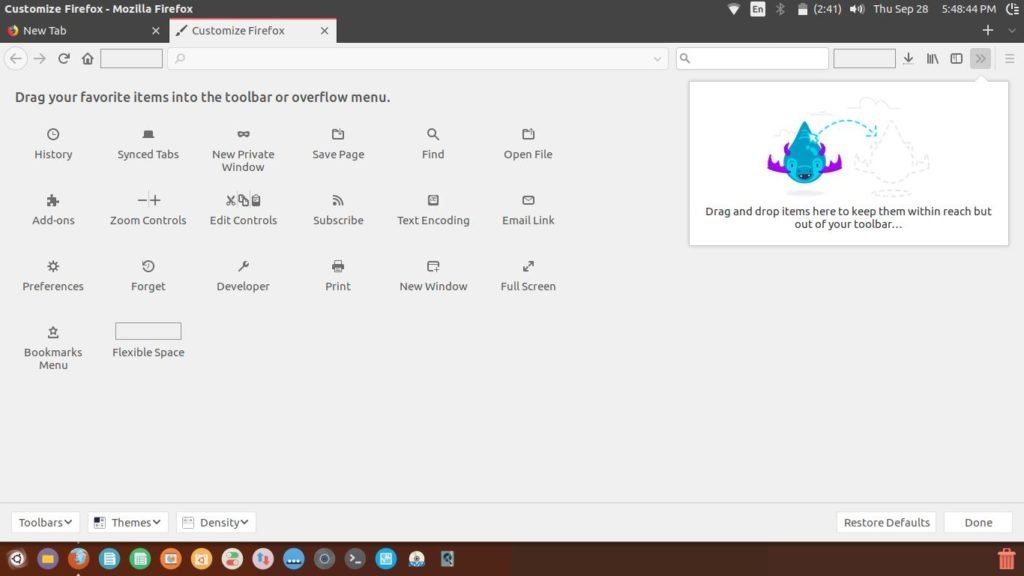Click the Library icon in the toolbar

(932, 58)
